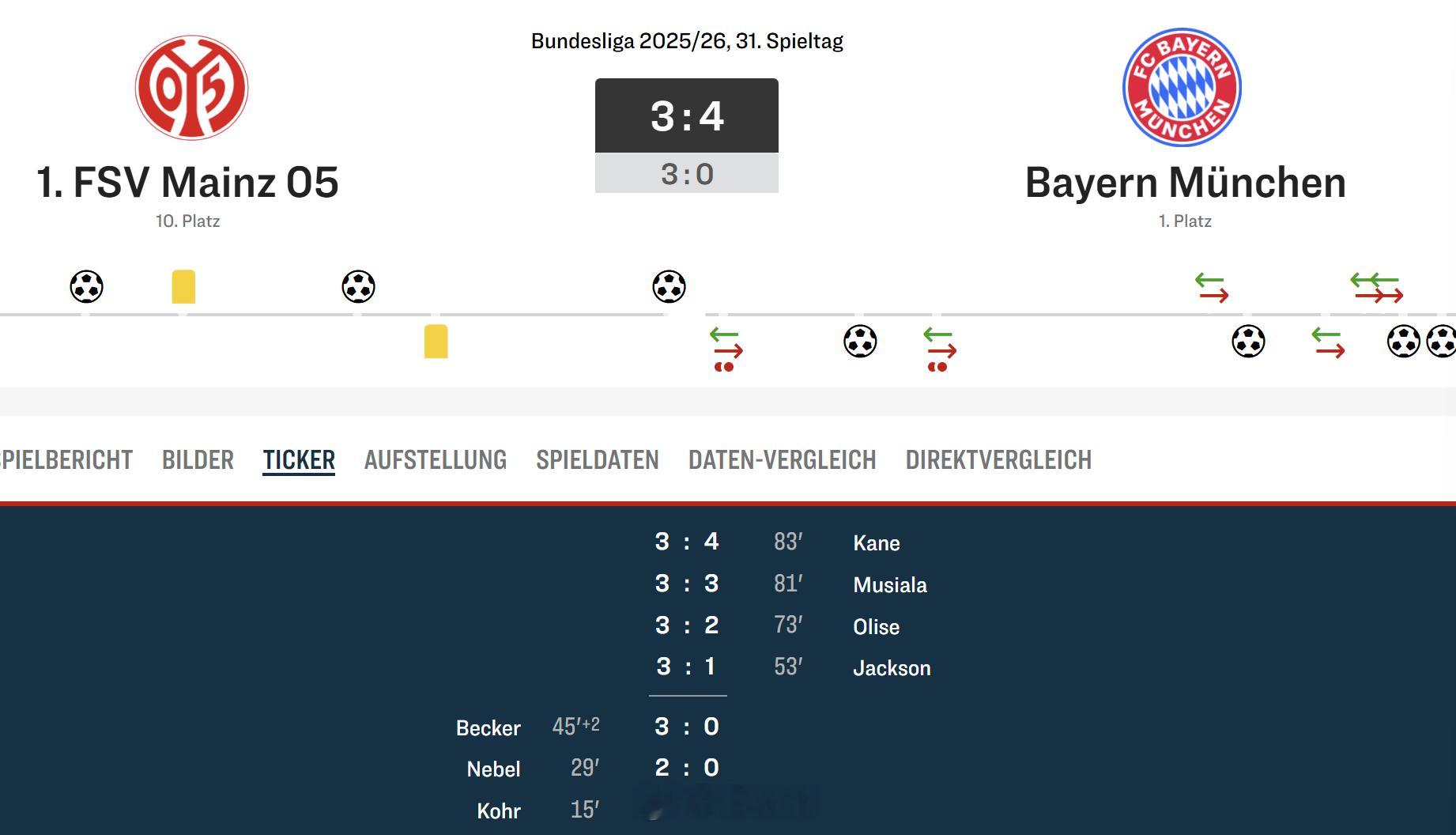Click the second Bayern substitution arrows icon

point(939,344)
